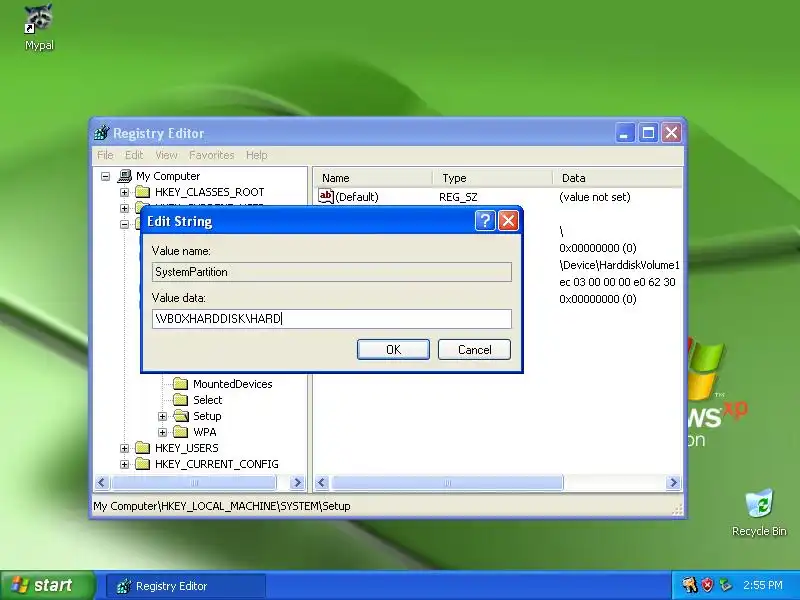Click left arrow of tree pane scrollbar

point(102,483)
